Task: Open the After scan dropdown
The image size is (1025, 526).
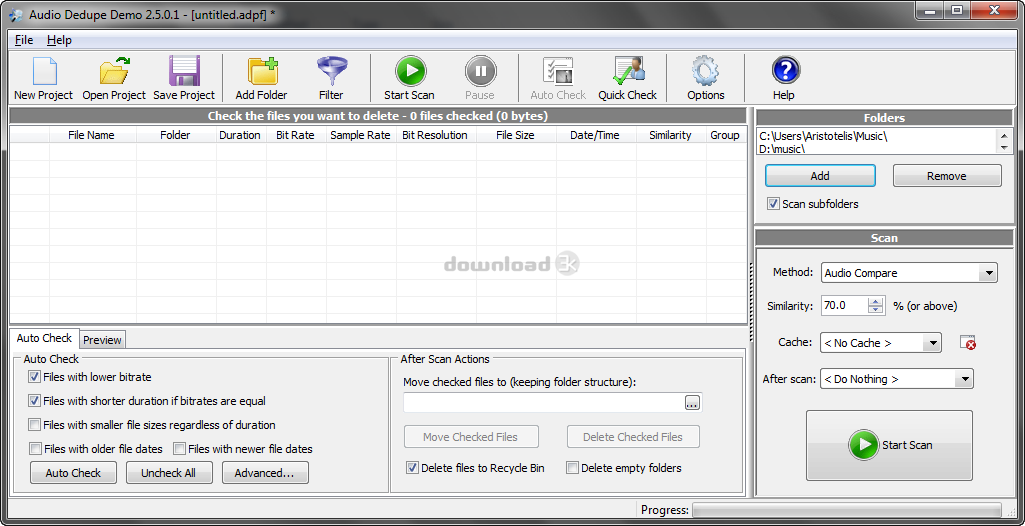Action: (897, 379)
